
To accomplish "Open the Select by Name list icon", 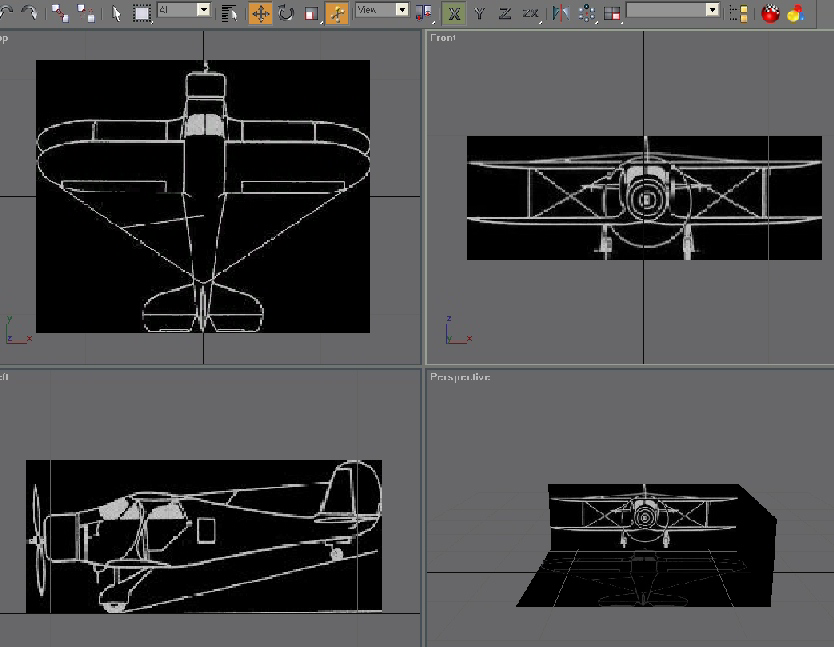I will point(229,13).
